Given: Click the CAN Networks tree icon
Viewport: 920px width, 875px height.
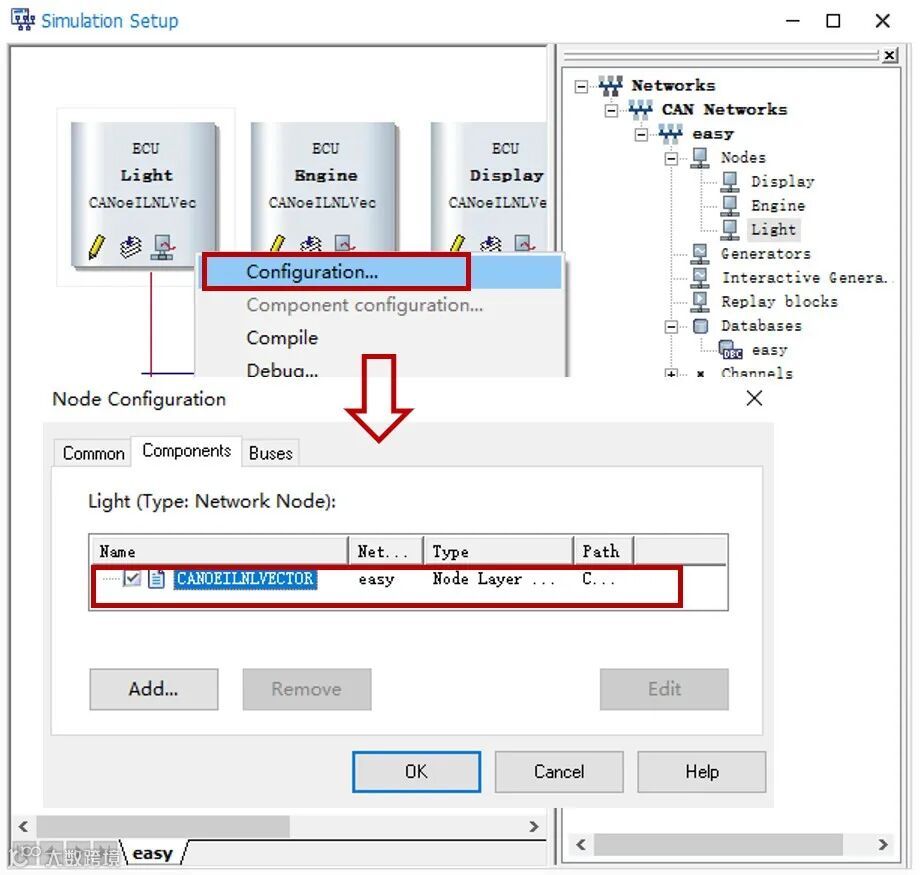Looking at the screenshot, I should pos(640,110).
